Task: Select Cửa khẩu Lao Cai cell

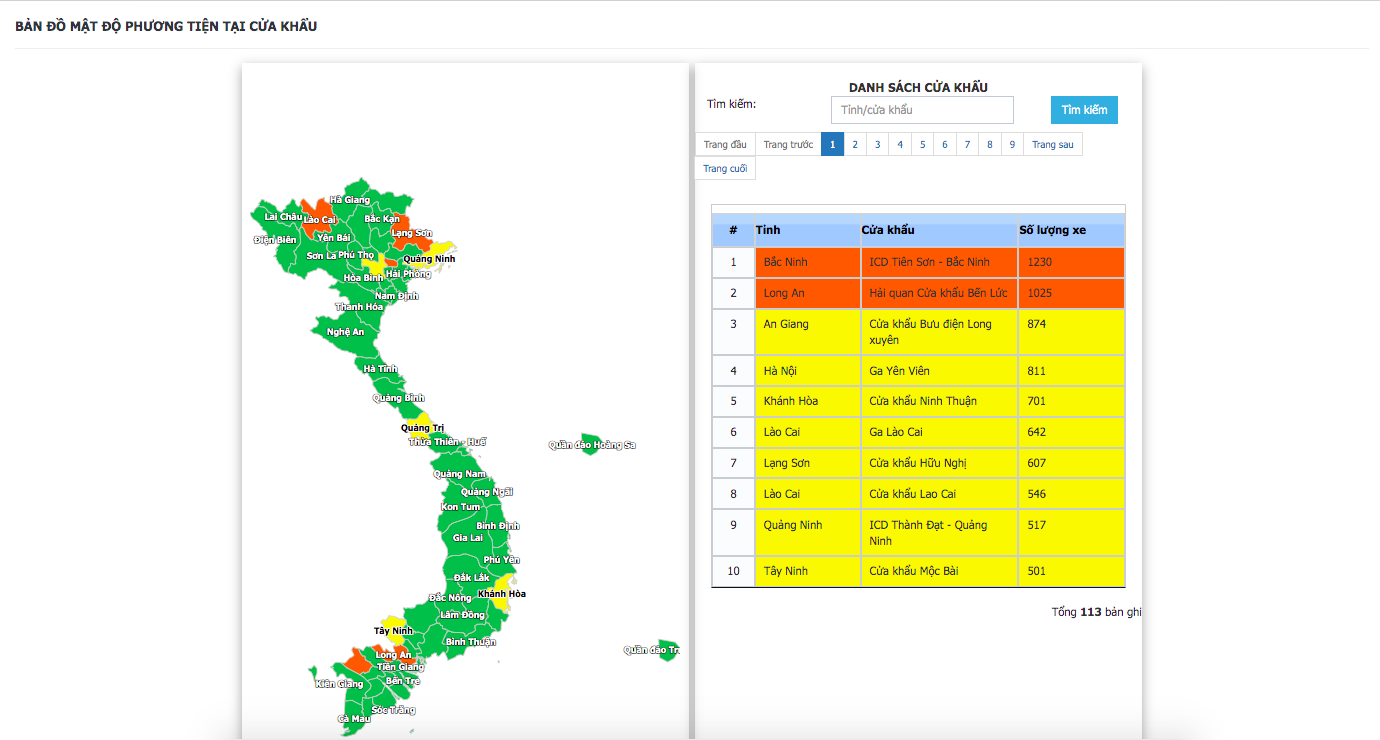Action: [x=939, y=494]
